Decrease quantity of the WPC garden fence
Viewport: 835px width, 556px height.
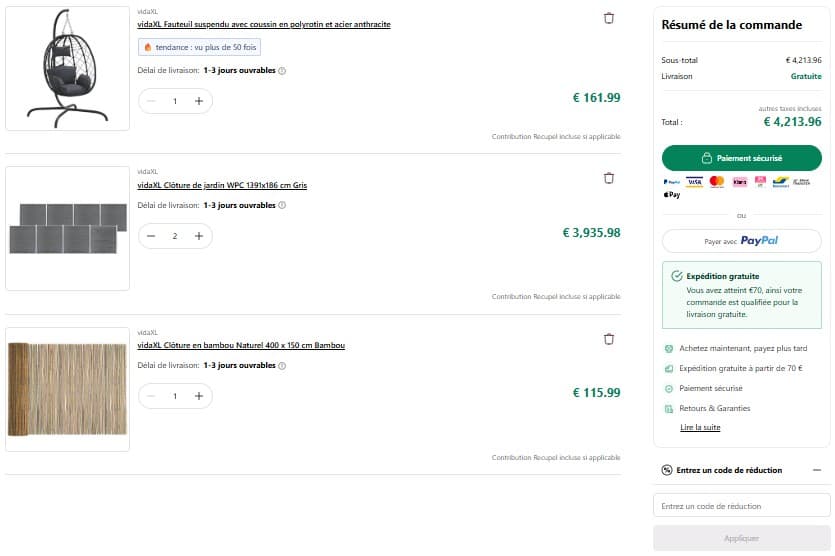(151, 236)
